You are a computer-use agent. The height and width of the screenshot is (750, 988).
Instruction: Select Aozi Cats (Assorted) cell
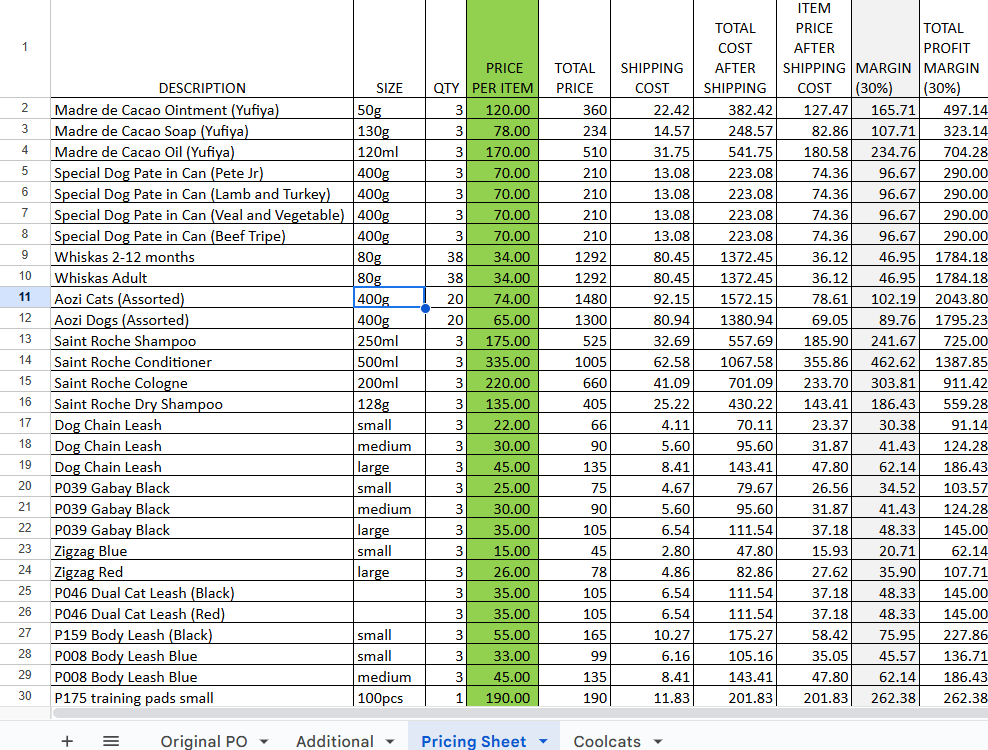pyautogui.click(x=202, y=299)
